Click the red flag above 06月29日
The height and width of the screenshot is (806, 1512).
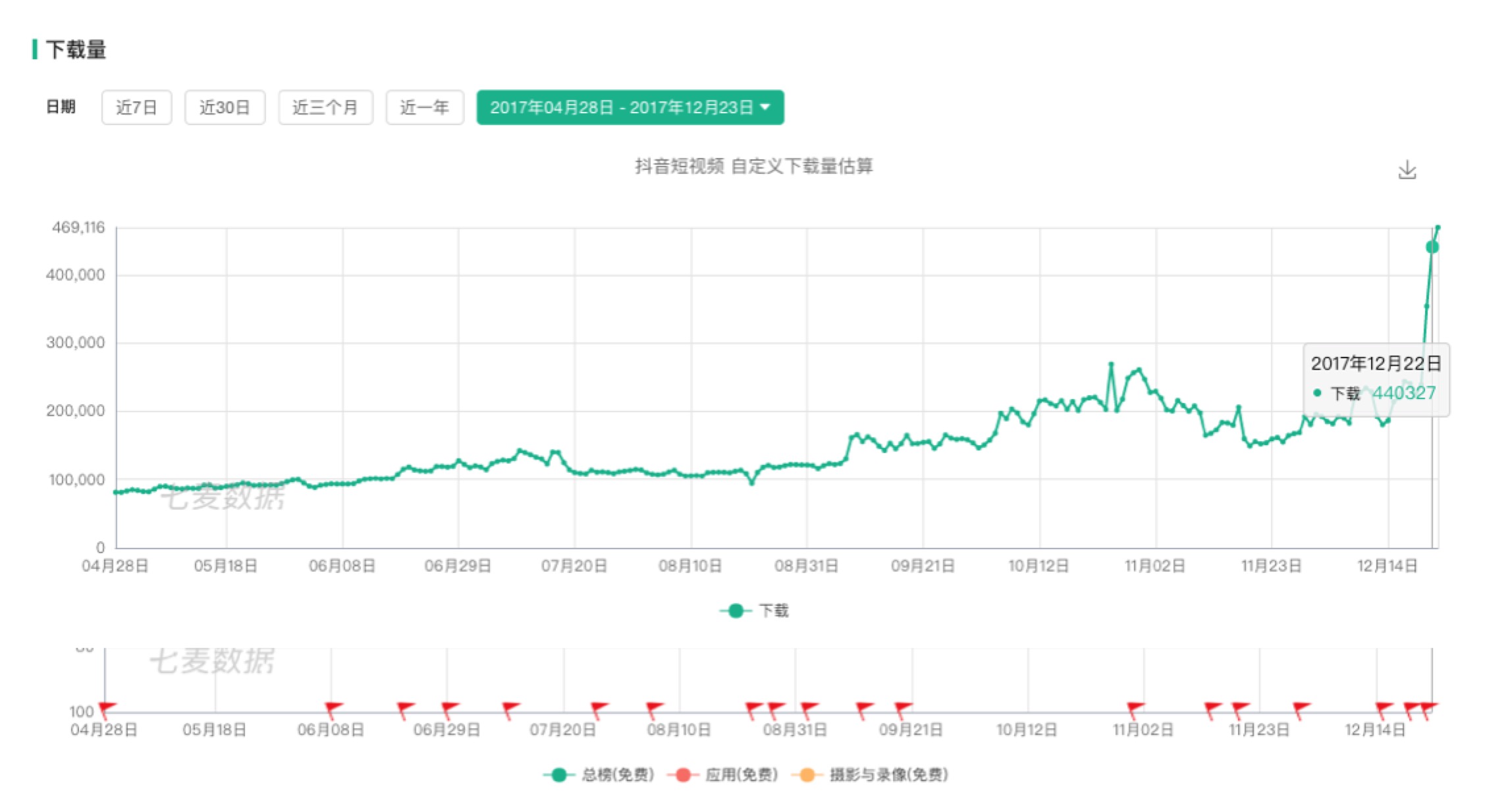[x=450, y=710]
